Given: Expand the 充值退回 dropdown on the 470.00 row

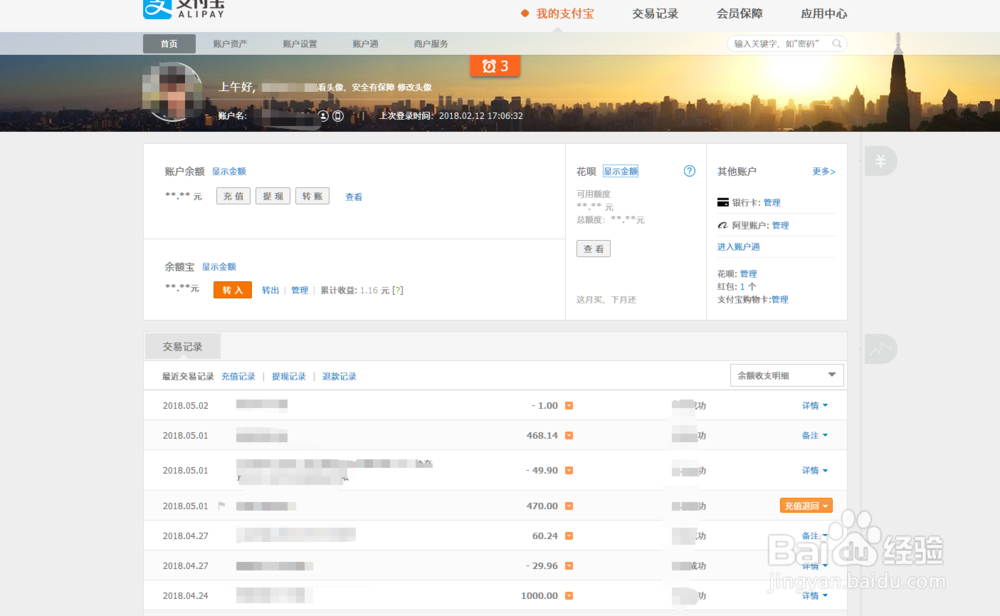Looking at the screenshot, I should tap(806, 505).
